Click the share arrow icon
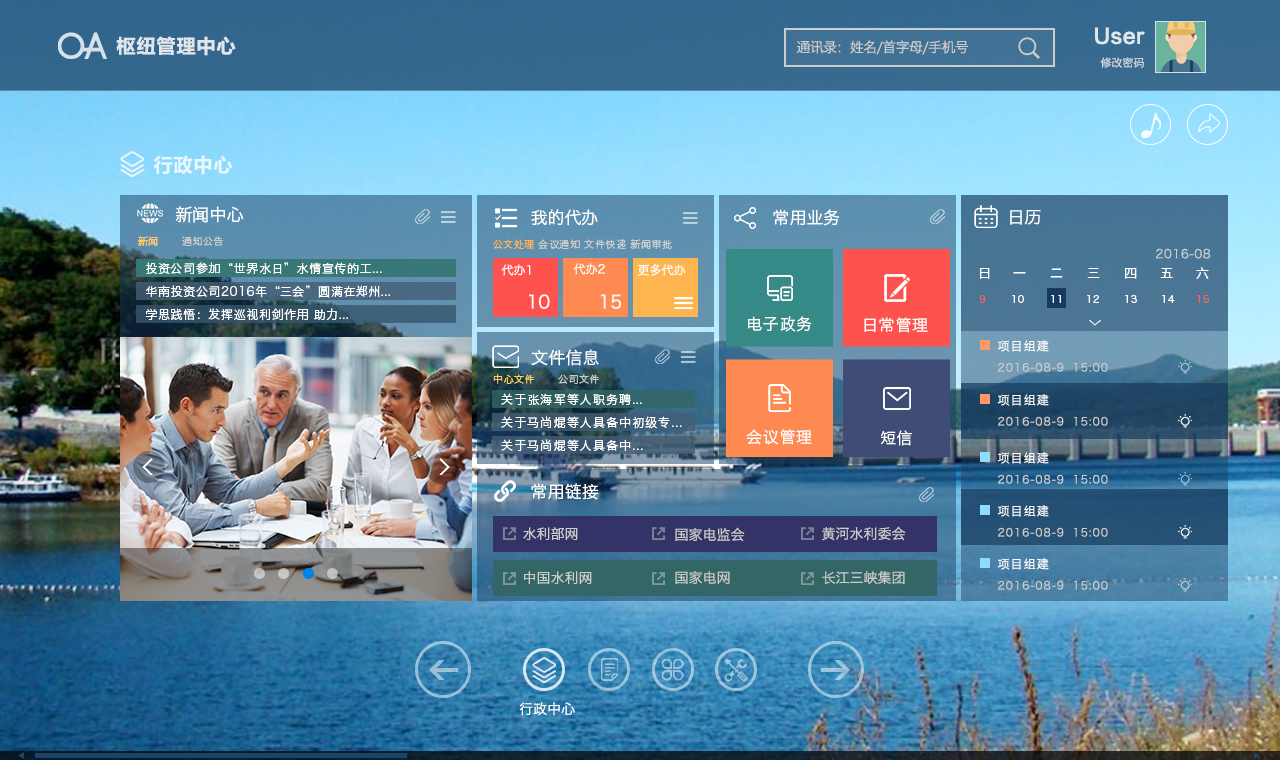 [1207, 125]
